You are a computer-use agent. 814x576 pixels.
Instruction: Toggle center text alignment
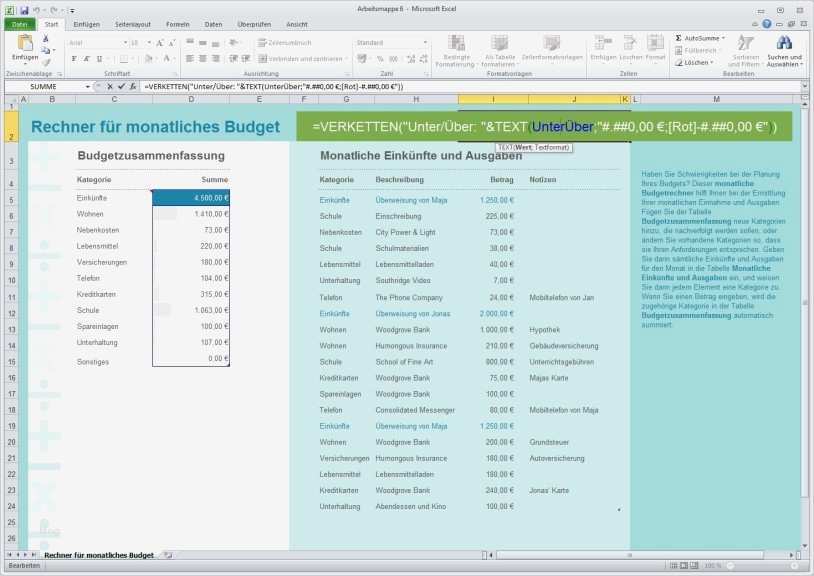[x=202, y=59]
